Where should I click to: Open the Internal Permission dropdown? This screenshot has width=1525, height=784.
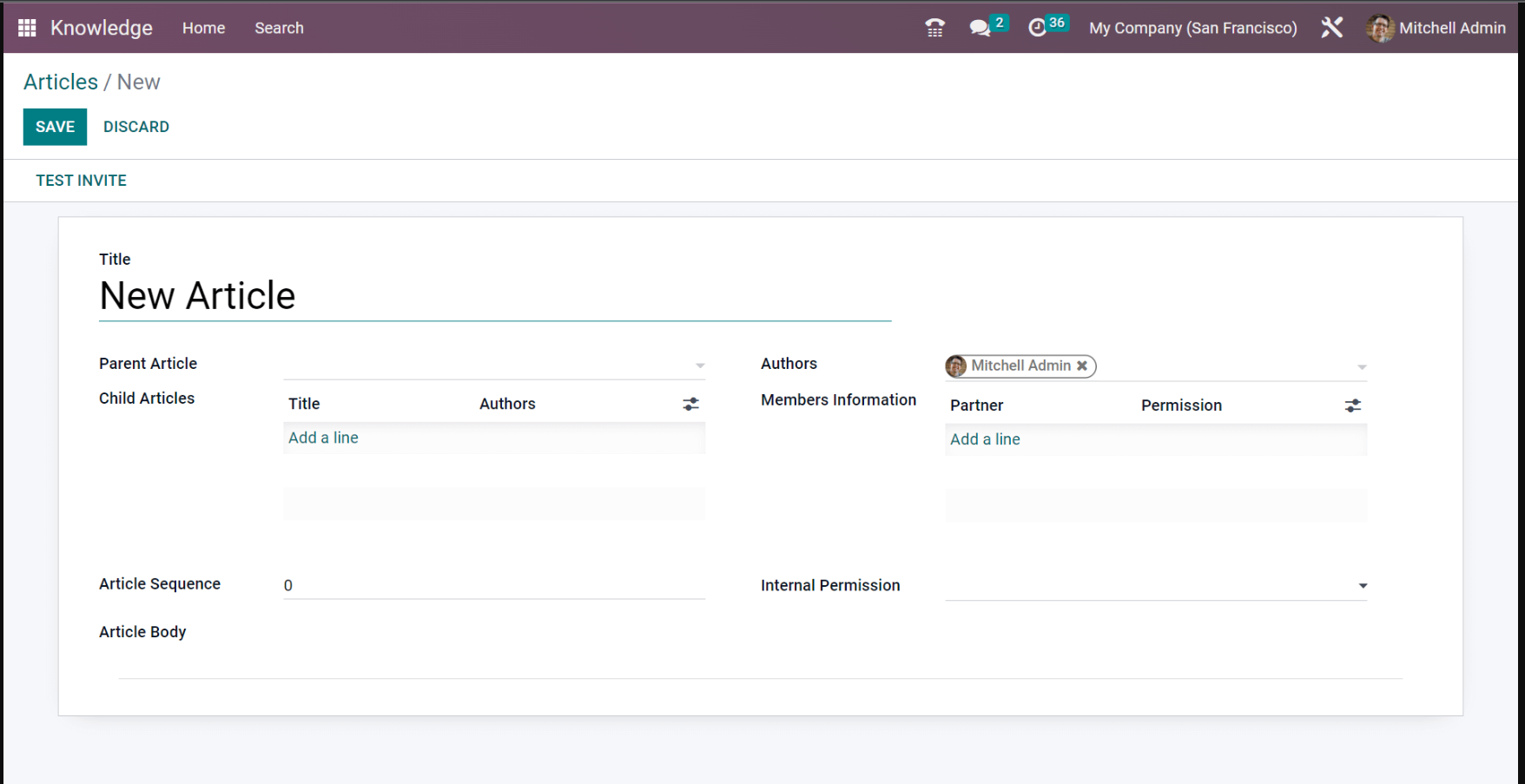coord(1362,586)
